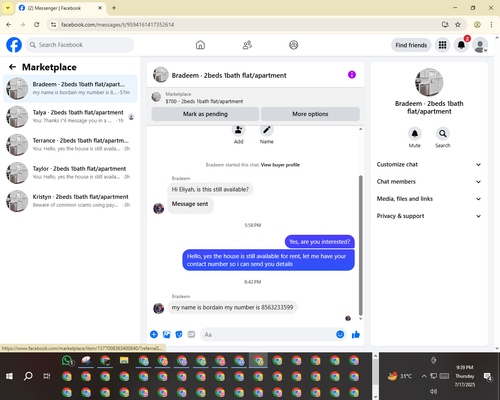Open the $700 2beds 1bath listing link

[x=204, y=101]
